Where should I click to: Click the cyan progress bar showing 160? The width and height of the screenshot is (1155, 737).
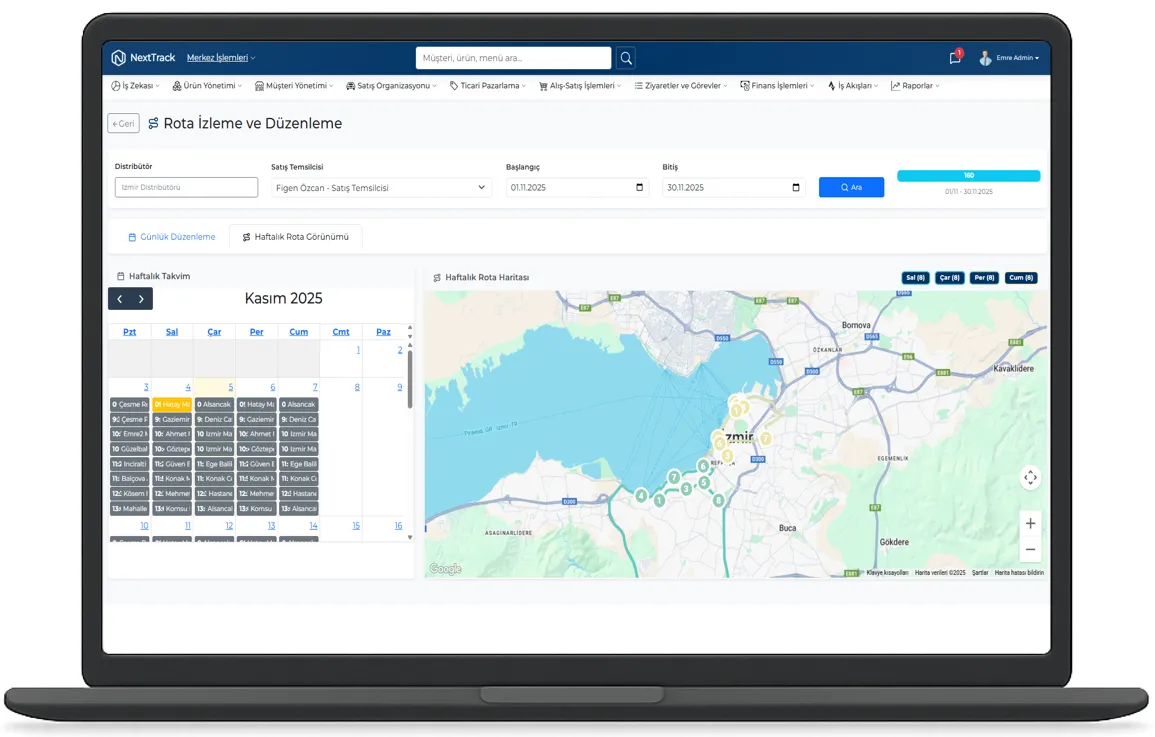tap(968, 176)
